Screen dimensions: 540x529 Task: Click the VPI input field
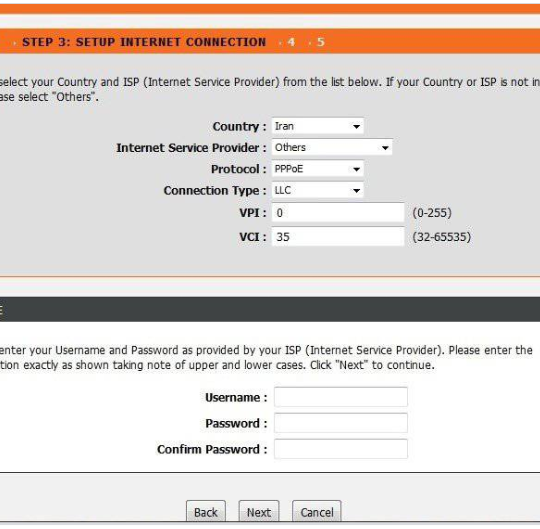click(x=338, y=213)
